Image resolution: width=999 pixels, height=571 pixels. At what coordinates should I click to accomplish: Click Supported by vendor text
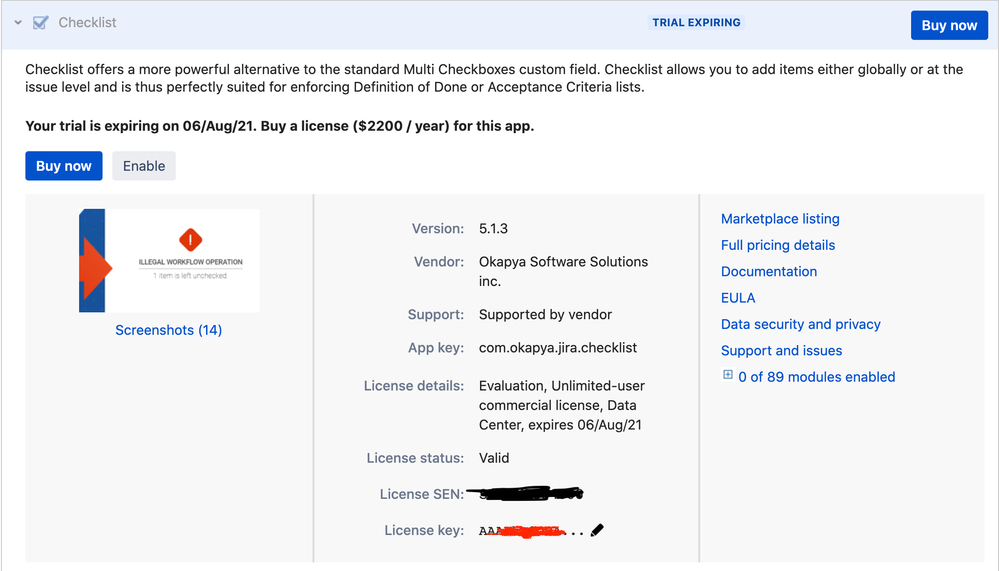click(x=545, y=315)
